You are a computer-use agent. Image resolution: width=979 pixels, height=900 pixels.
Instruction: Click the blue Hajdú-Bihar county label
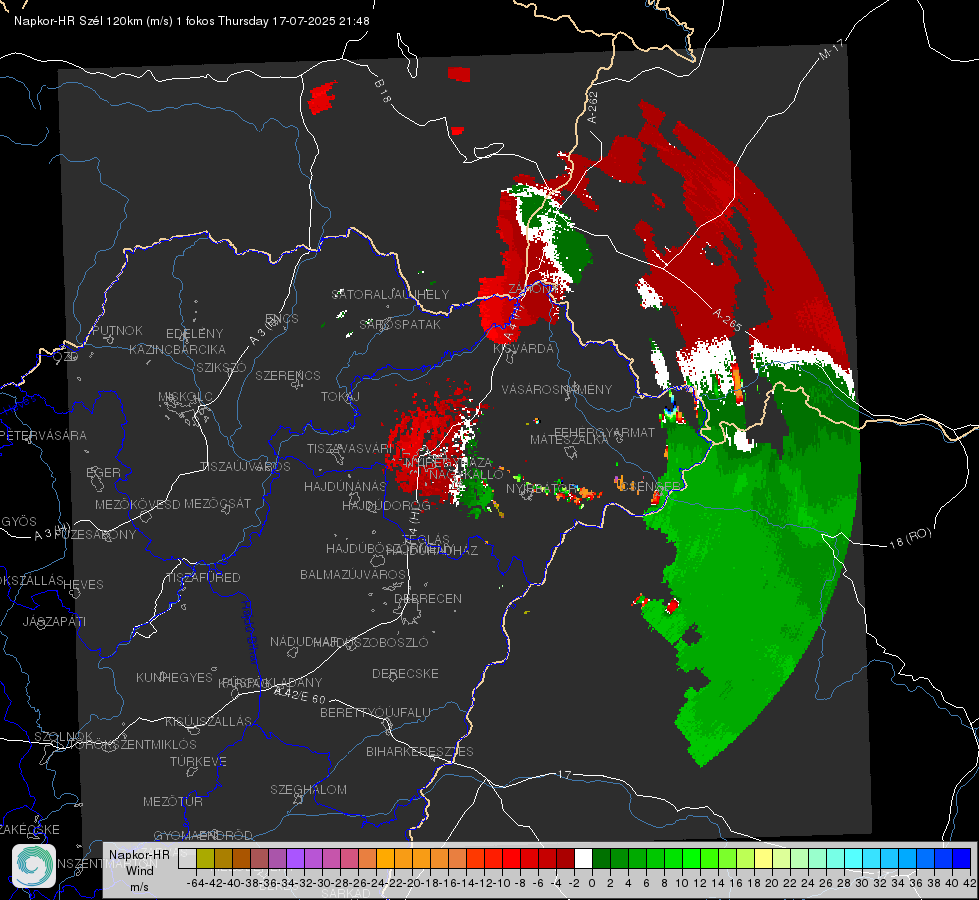(x=249, y=632)
